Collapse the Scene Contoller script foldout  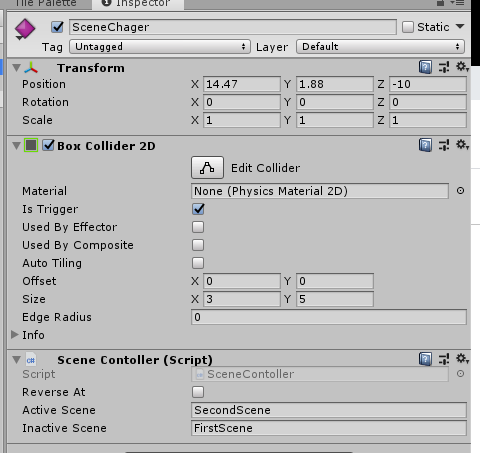[16, 360]
